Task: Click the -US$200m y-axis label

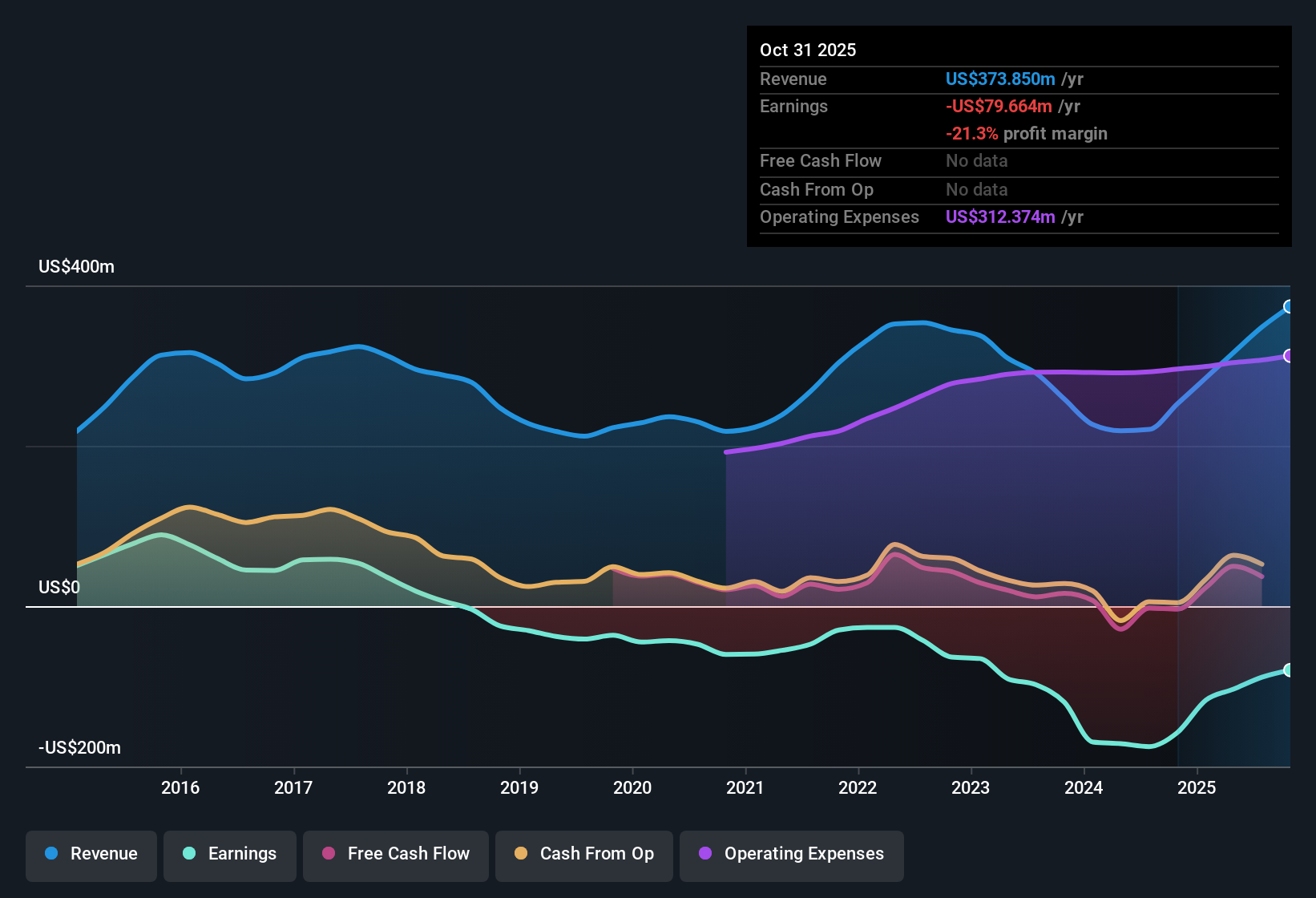Action: [x=80, y=748]
